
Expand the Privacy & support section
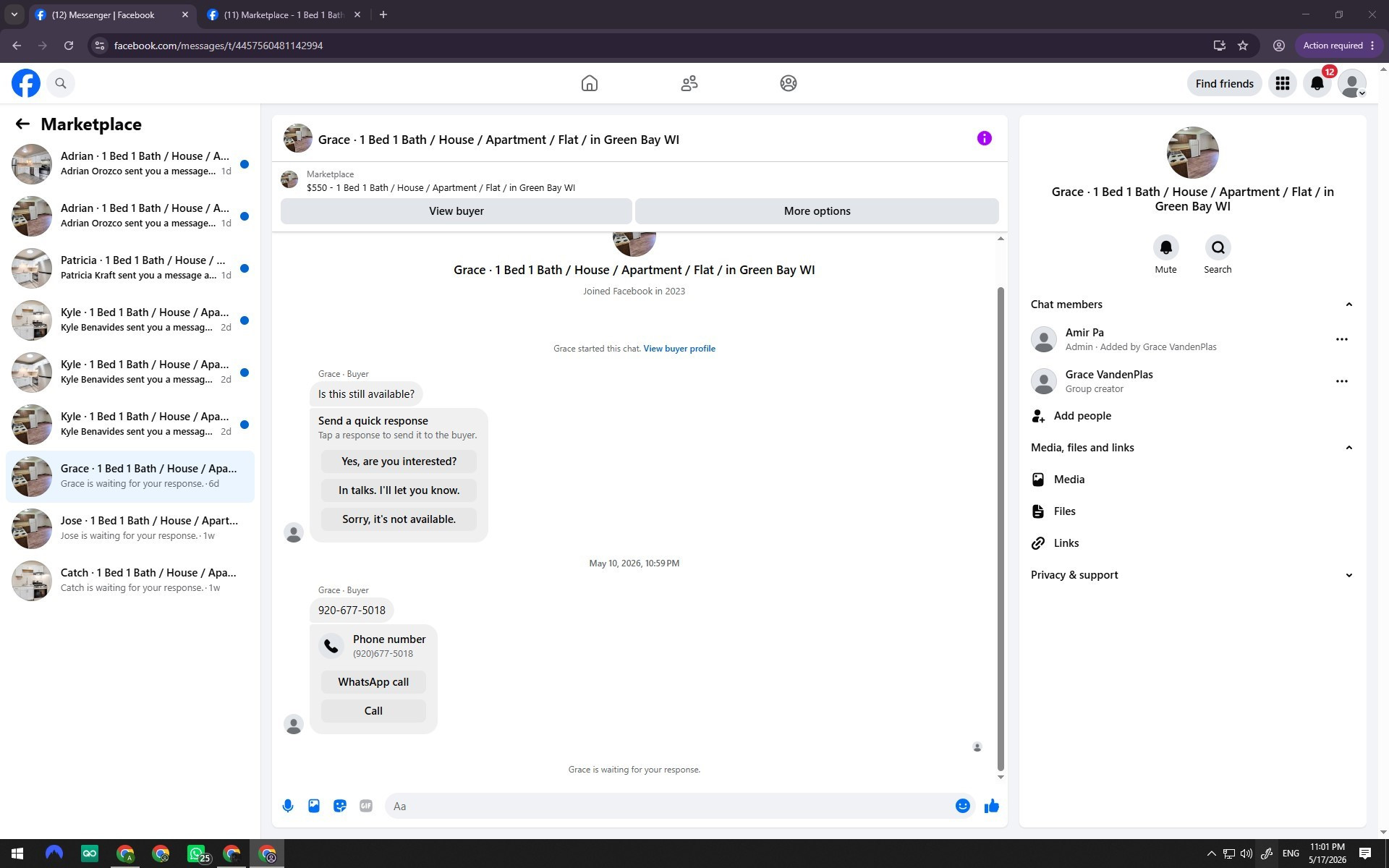(x=1348, y=575)
